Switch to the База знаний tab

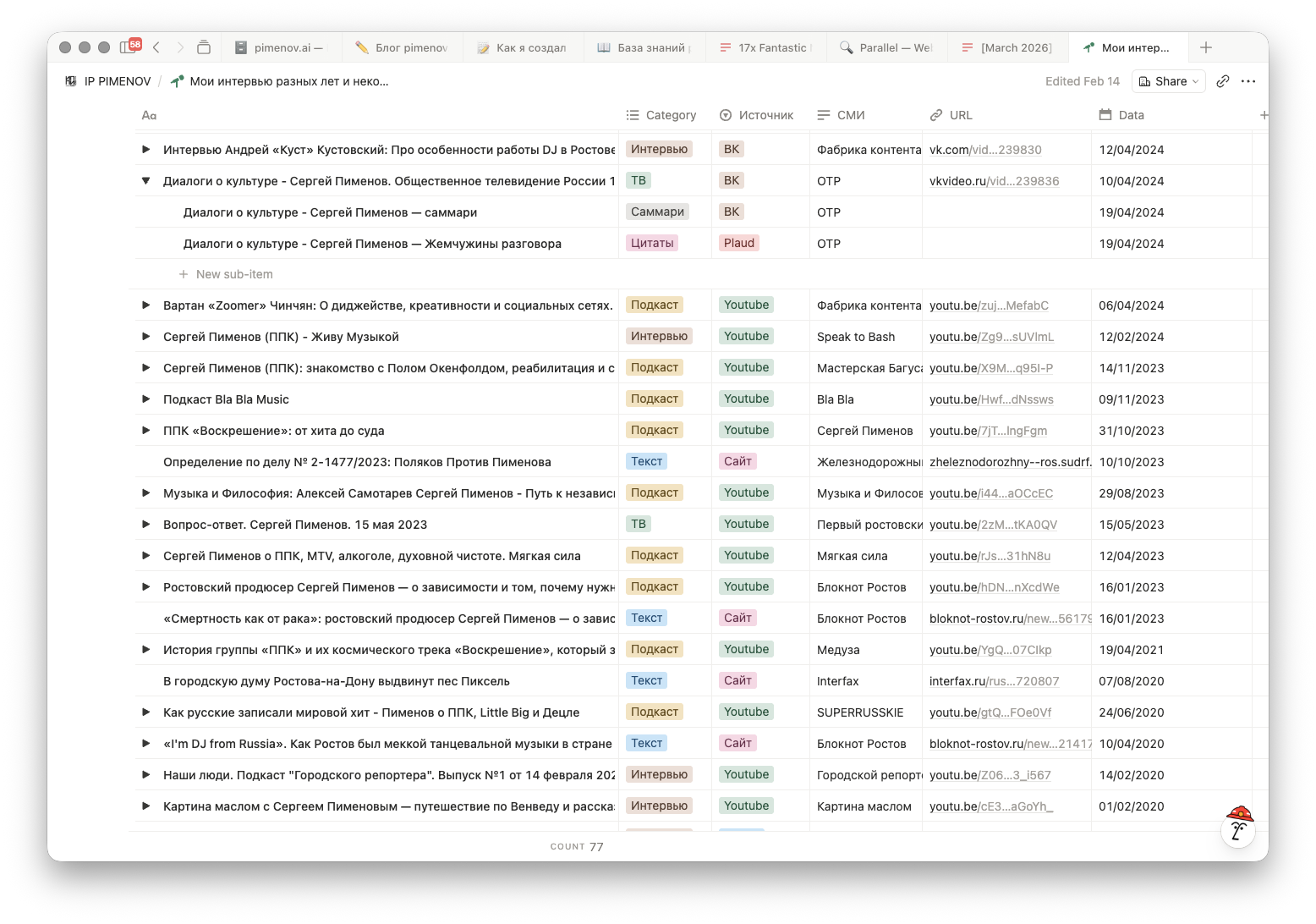644,47
